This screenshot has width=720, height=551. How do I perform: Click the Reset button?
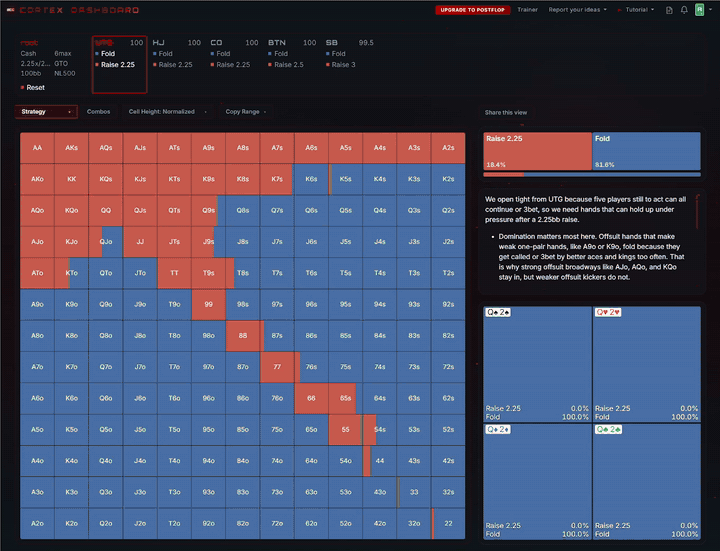(33, 88)
